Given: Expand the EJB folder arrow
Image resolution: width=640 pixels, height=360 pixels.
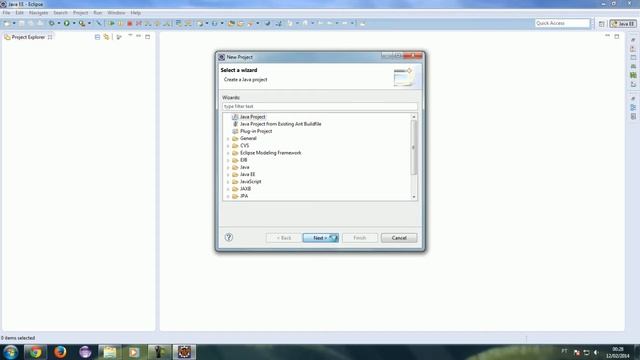Looking at the screenshot, I should click(228, 160).
